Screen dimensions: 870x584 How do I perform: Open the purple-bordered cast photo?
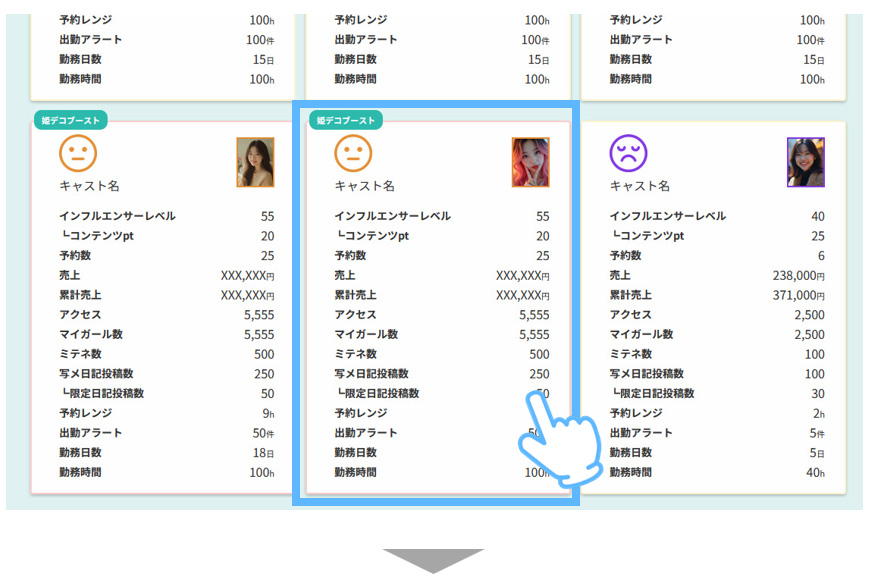pos(806,162)
